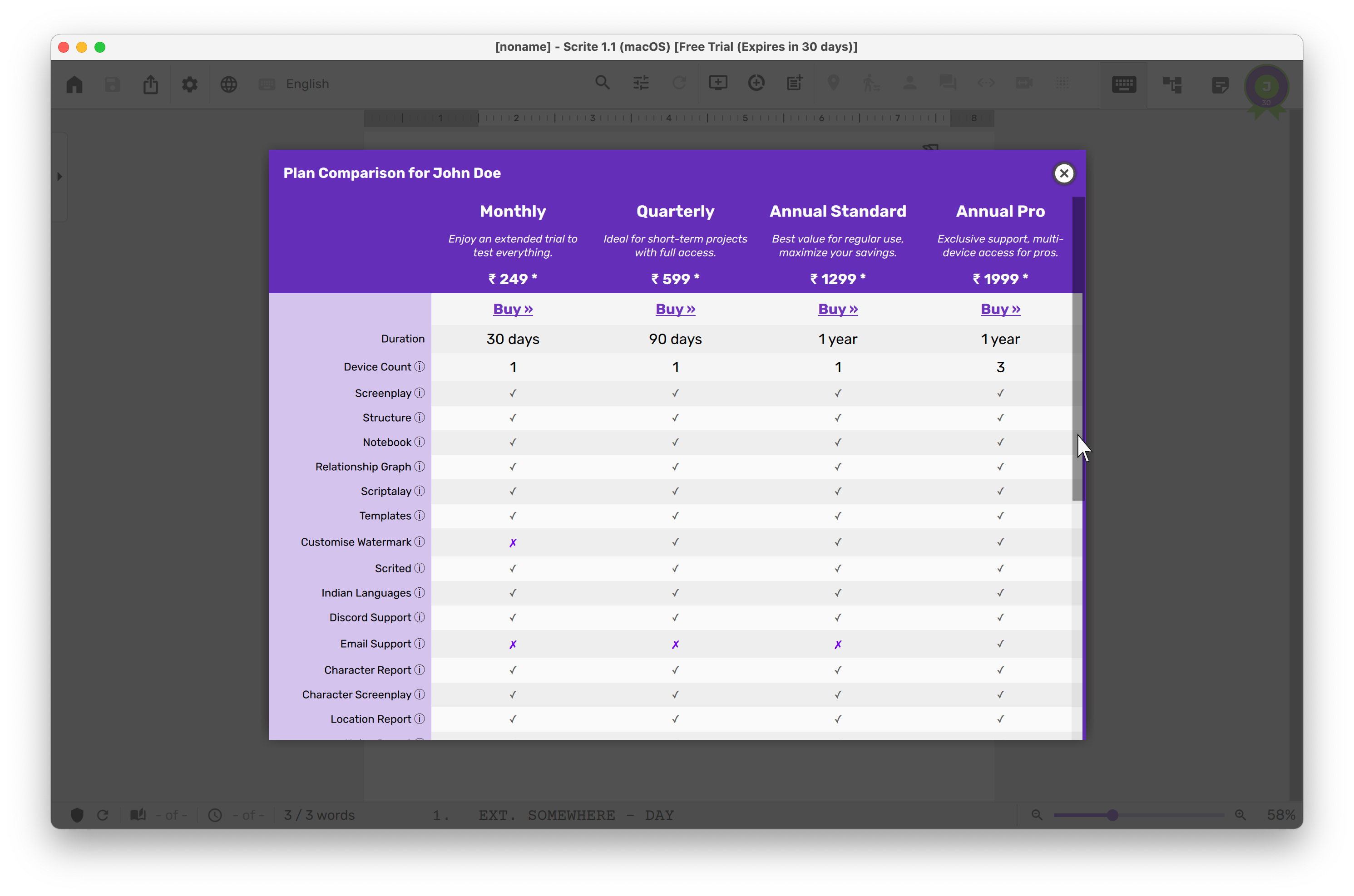1354x896 pixels.
Task: Switch to the Screenplay keyboard tab
Action: pyautogui.click(x=1123, y=84)
